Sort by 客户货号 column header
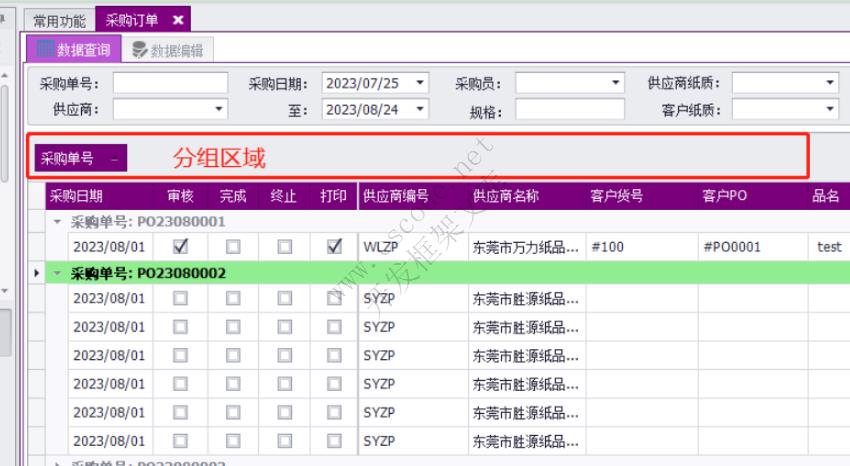Screen dimensions: 850x466 (x=642, y=196)
